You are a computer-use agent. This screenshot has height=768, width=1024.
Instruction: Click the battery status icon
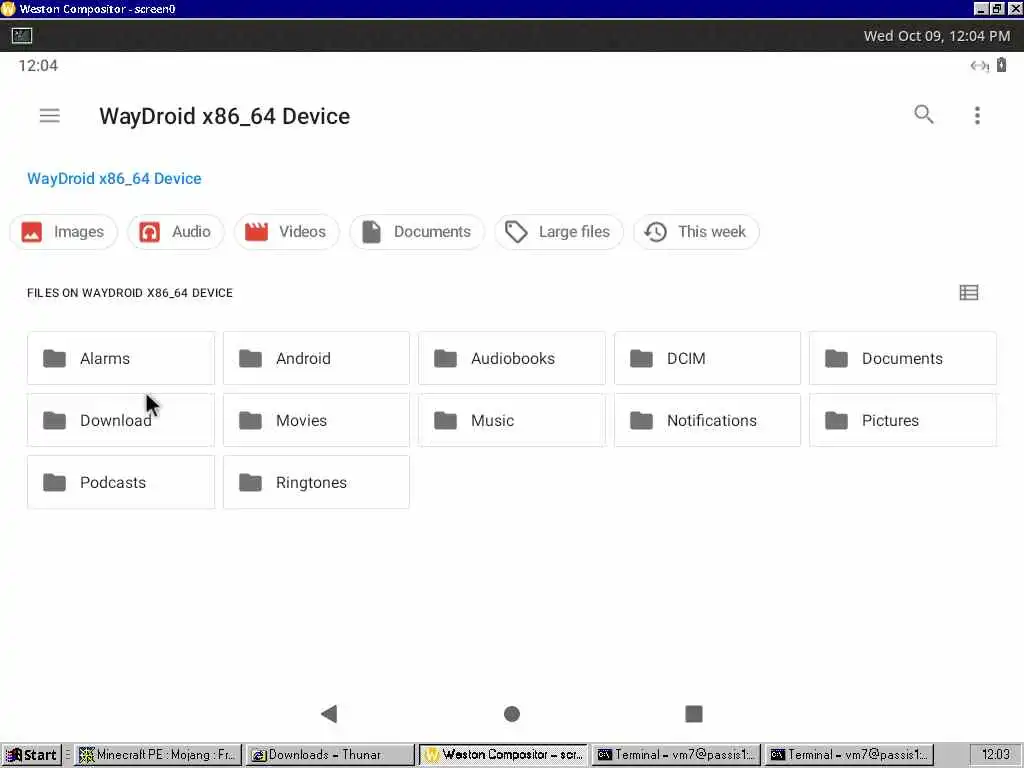coord(1001,65)
